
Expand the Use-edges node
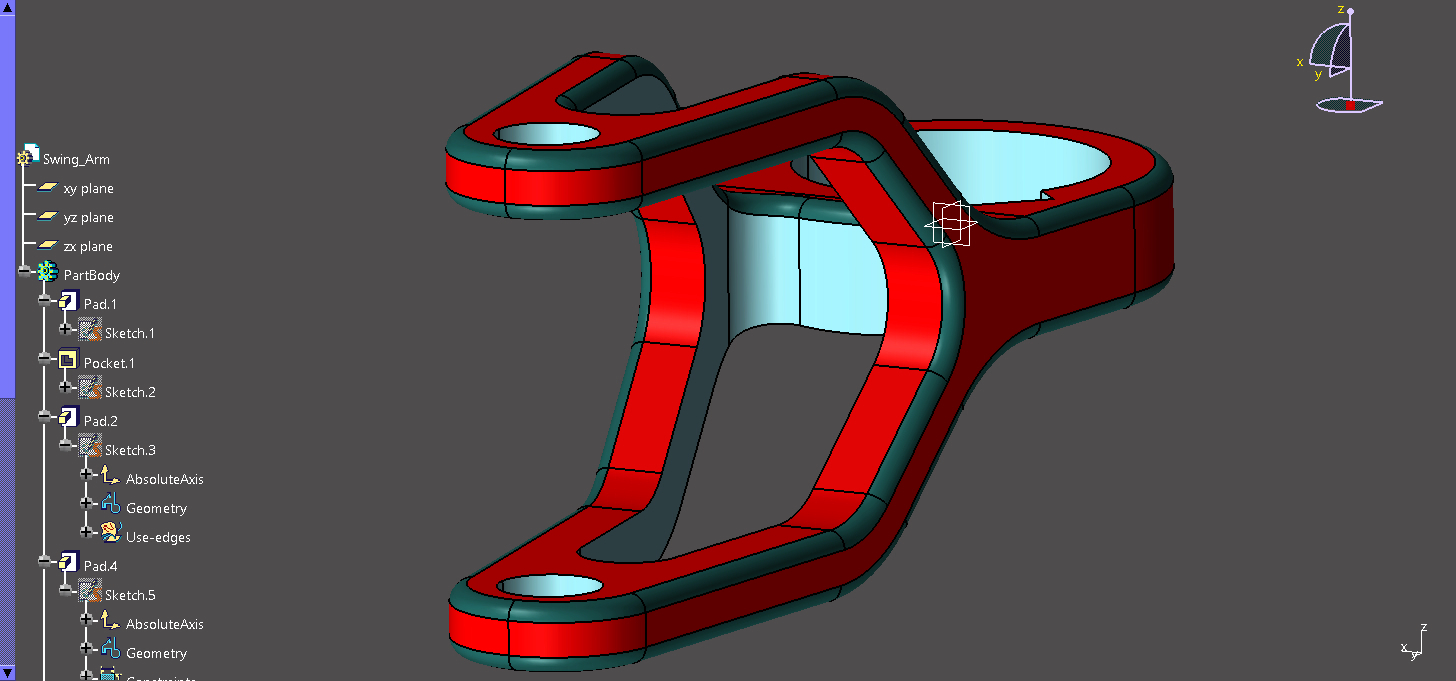pyautogui.click(x=87, y=533)
